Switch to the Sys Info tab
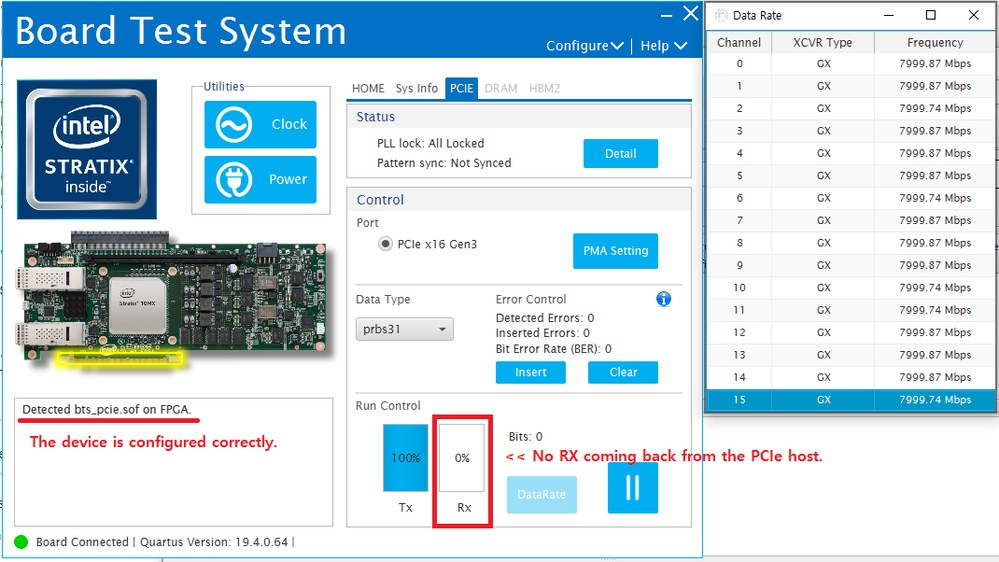This screenshot has width=999, height=562. (x=417, y=89)
